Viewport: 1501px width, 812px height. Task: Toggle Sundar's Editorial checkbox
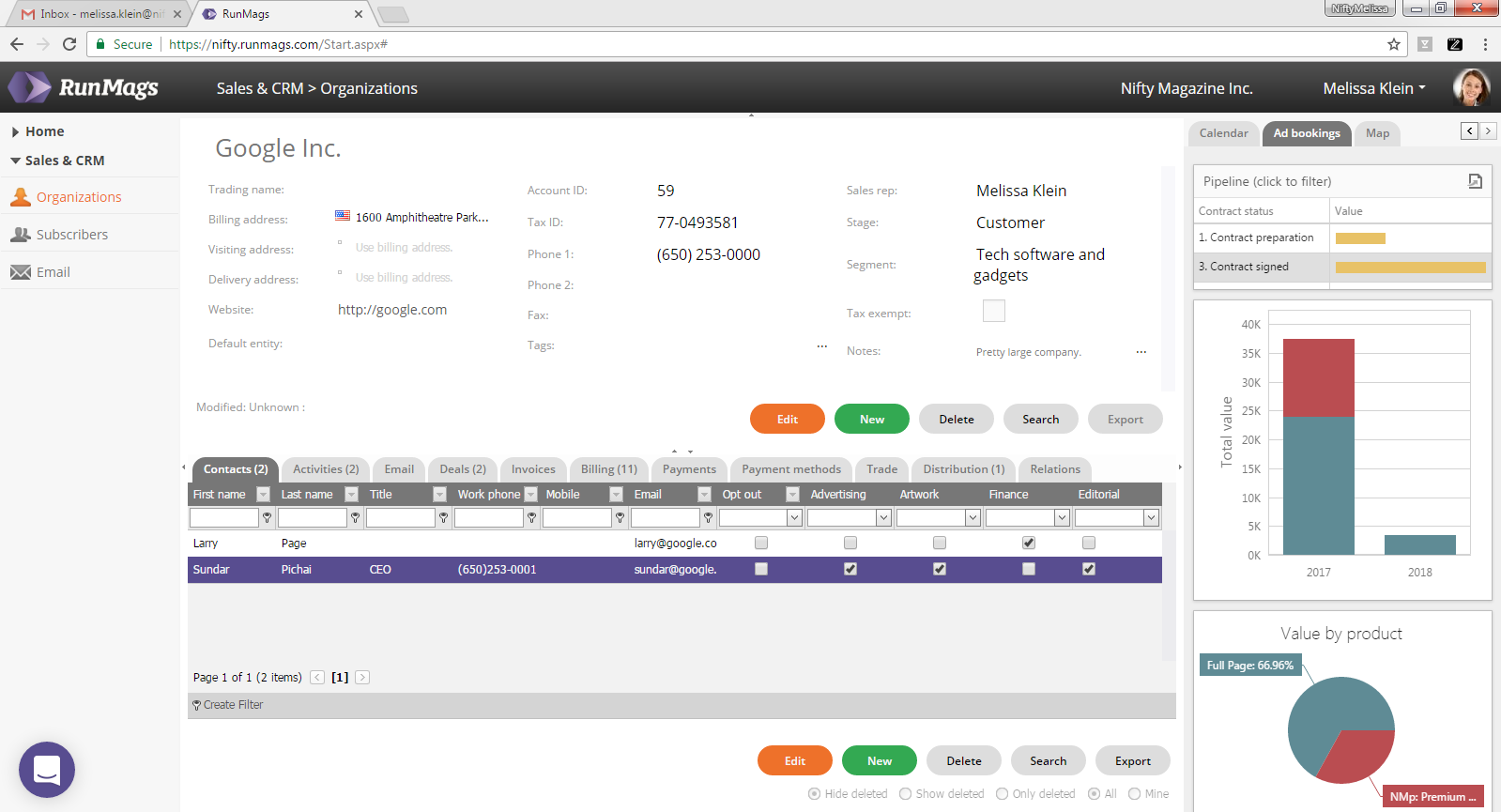click(x=1089, y=569)
